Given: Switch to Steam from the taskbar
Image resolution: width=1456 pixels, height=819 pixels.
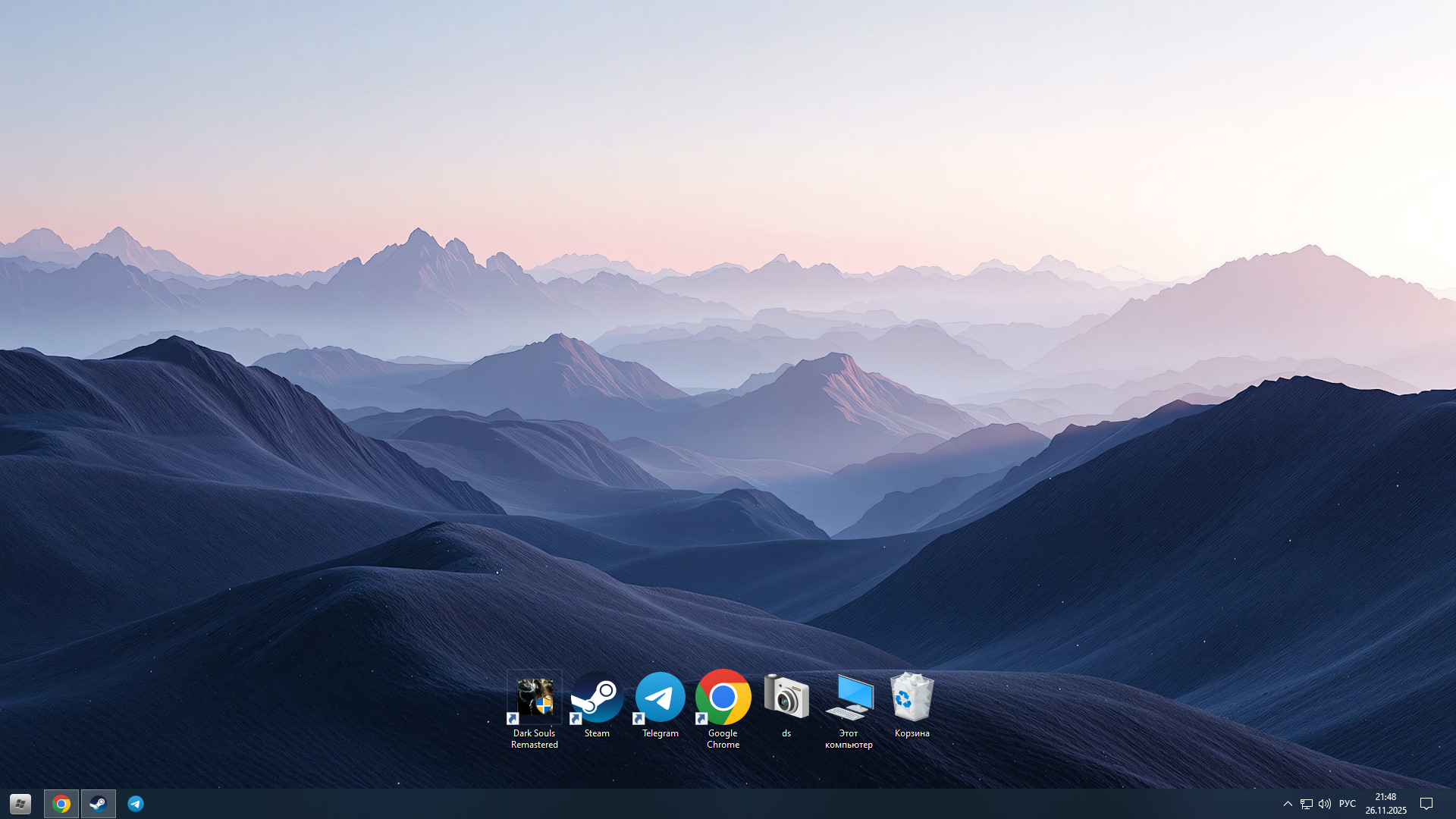Looking at the screenshot, I should [x=99, y=804].
